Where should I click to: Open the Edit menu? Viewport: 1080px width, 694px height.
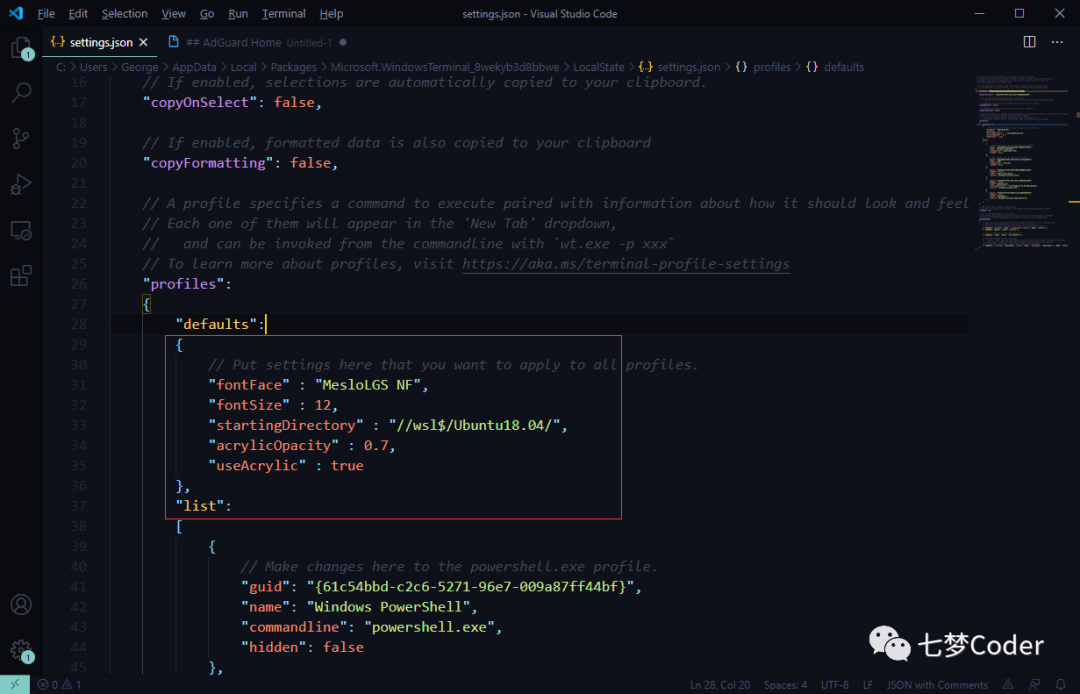click(x=78, y=14)
